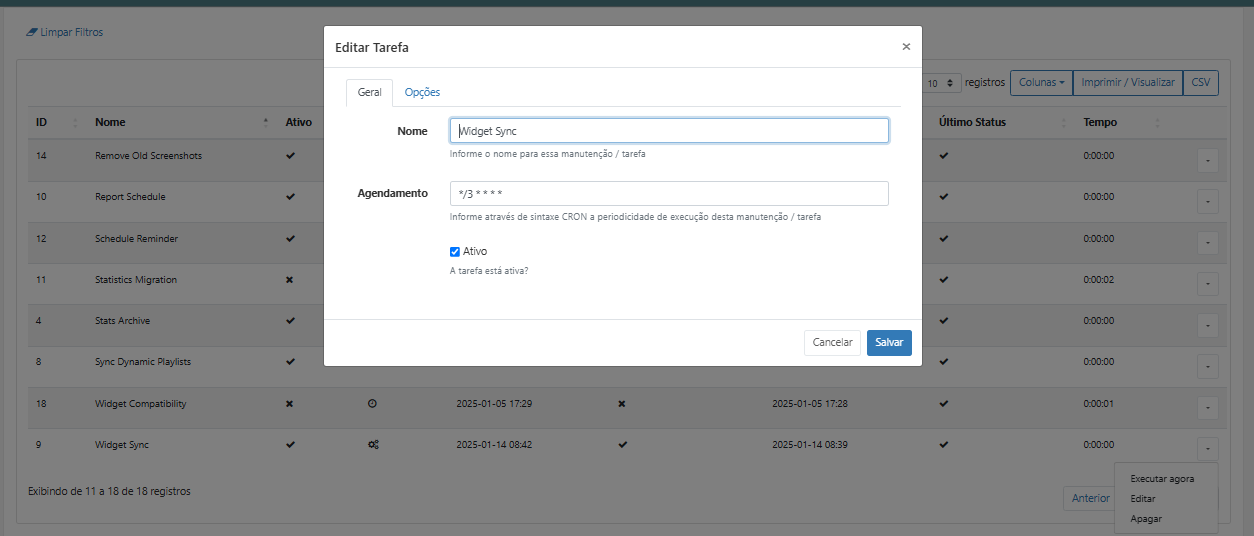Click the Último Status column sort icon
Image resolution: width=1254 pixels, height=536 pixels.
[x=1062, y=123]
